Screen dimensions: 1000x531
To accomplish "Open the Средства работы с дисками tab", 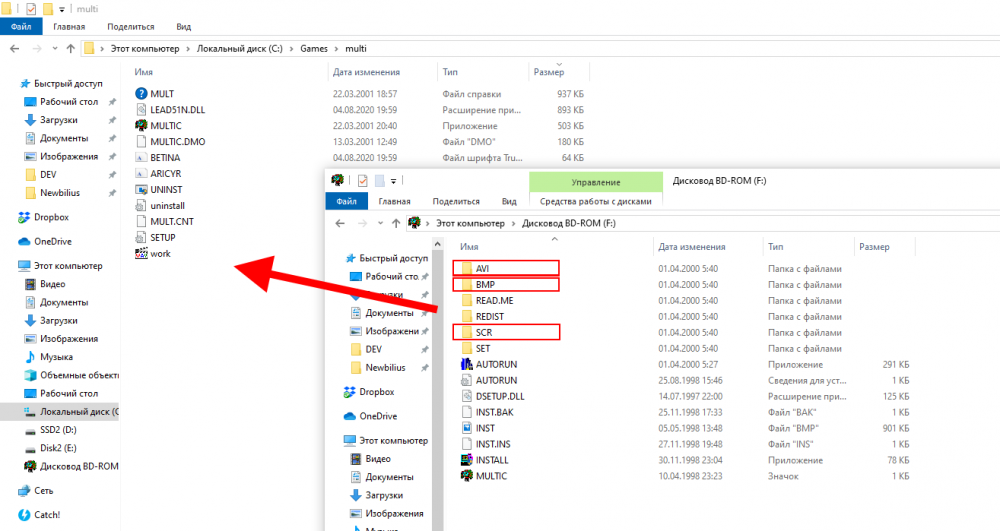I will coord(594,201).
